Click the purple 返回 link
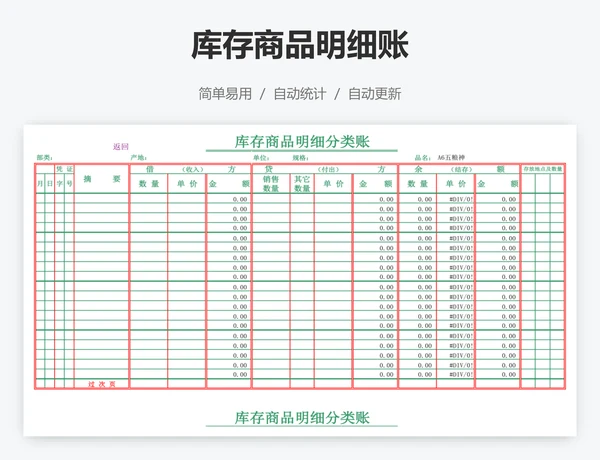Viewport: 600px width, 460px height. coord(121,147)
